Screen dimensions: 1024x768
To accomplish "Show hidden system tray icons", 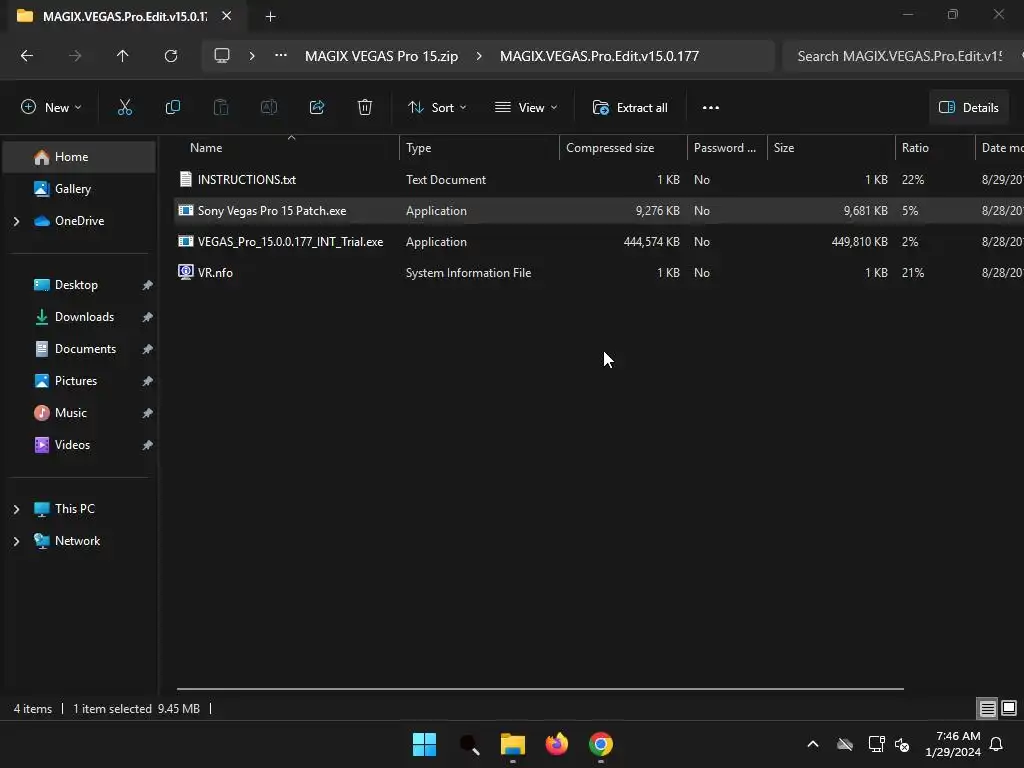I will [x=813, y=744].
